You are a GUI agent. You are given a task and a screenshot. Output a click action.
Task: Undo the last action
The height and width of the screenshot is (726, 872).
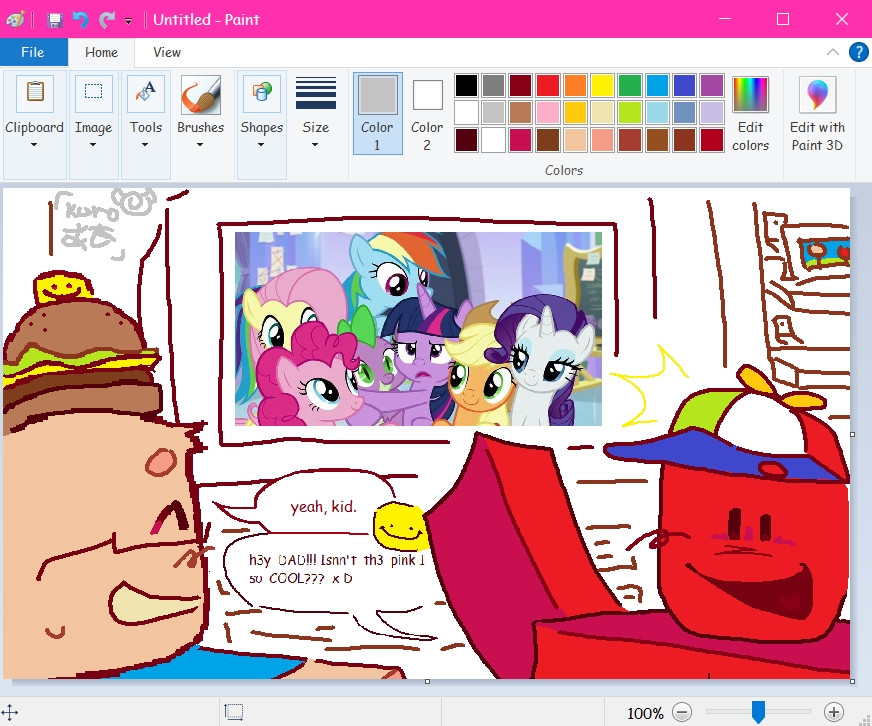tap(81, 20)
